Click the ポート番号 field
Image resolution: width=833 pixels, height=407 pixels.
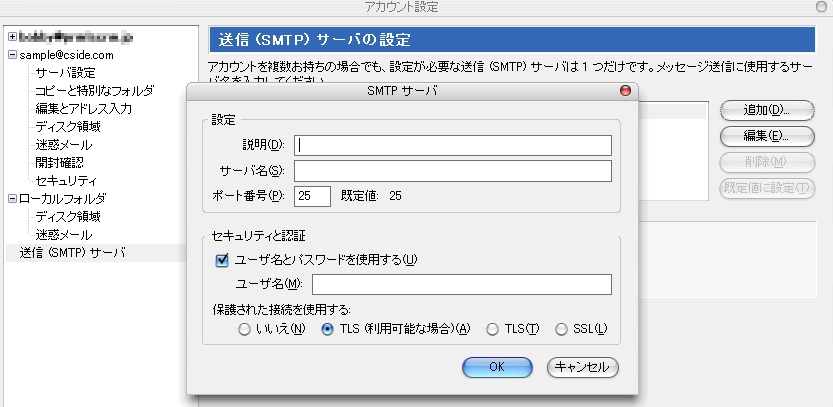point(312,196)
